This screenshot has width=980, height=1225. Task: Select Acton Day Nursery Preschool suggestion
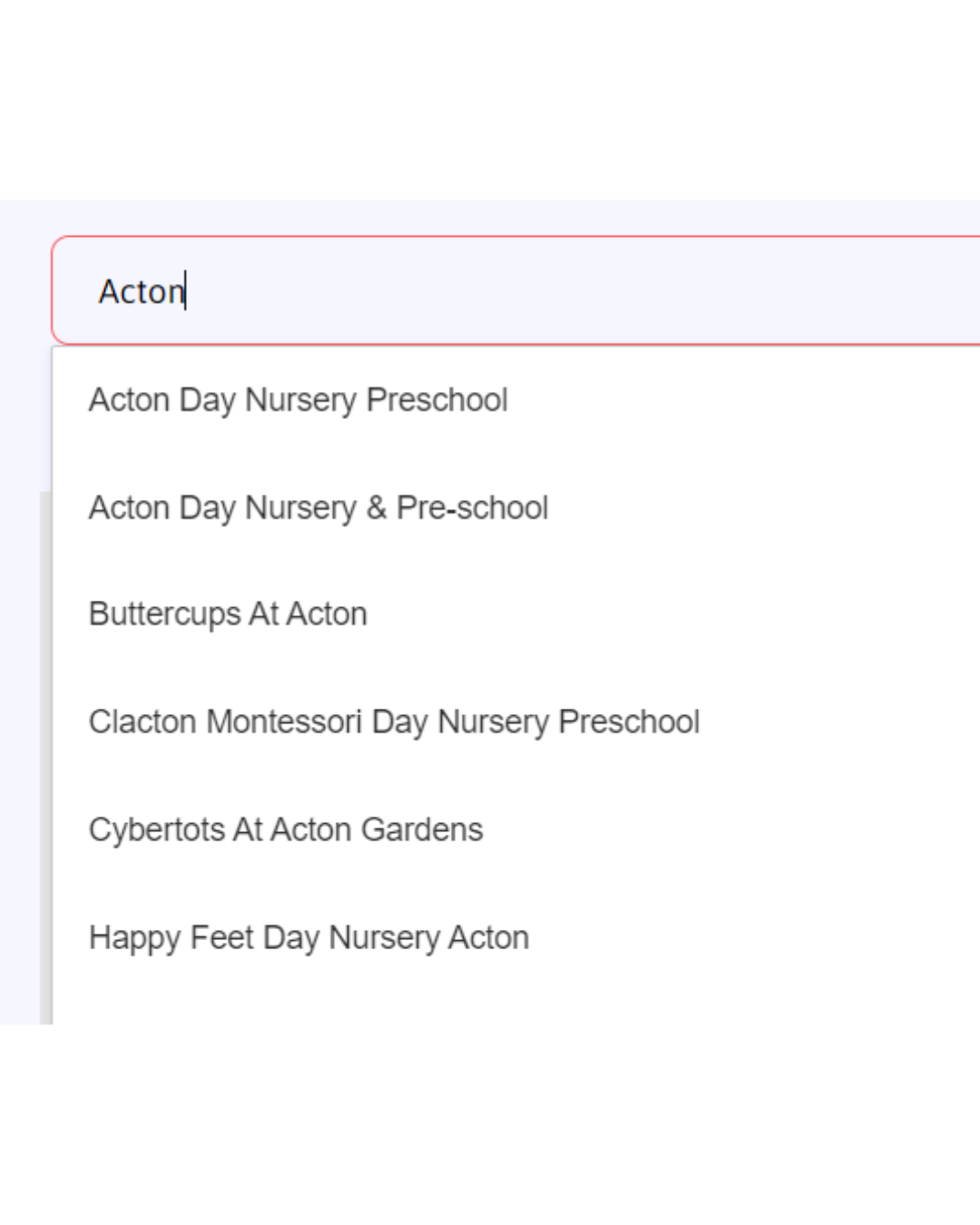(x=515, y=399)
